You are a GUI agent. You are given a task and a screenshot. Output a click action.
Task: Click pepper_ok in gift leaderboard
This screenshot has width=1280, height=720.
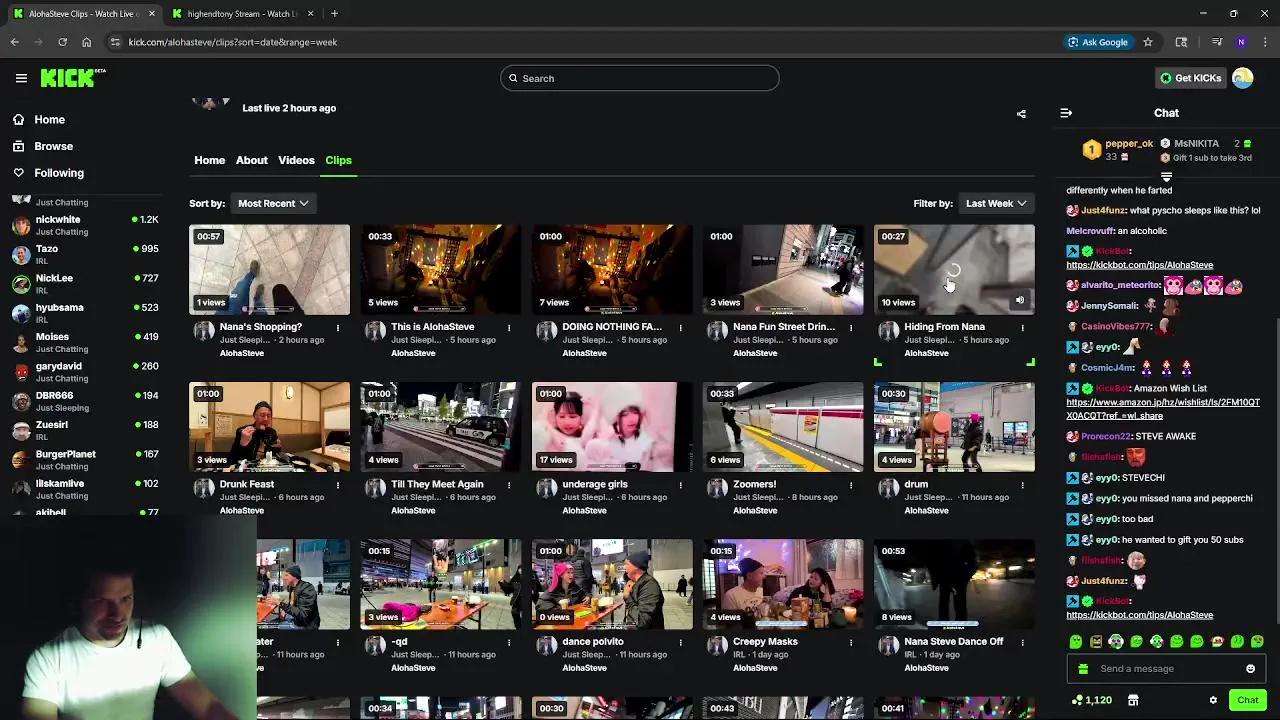click(x=1129, y=144)
